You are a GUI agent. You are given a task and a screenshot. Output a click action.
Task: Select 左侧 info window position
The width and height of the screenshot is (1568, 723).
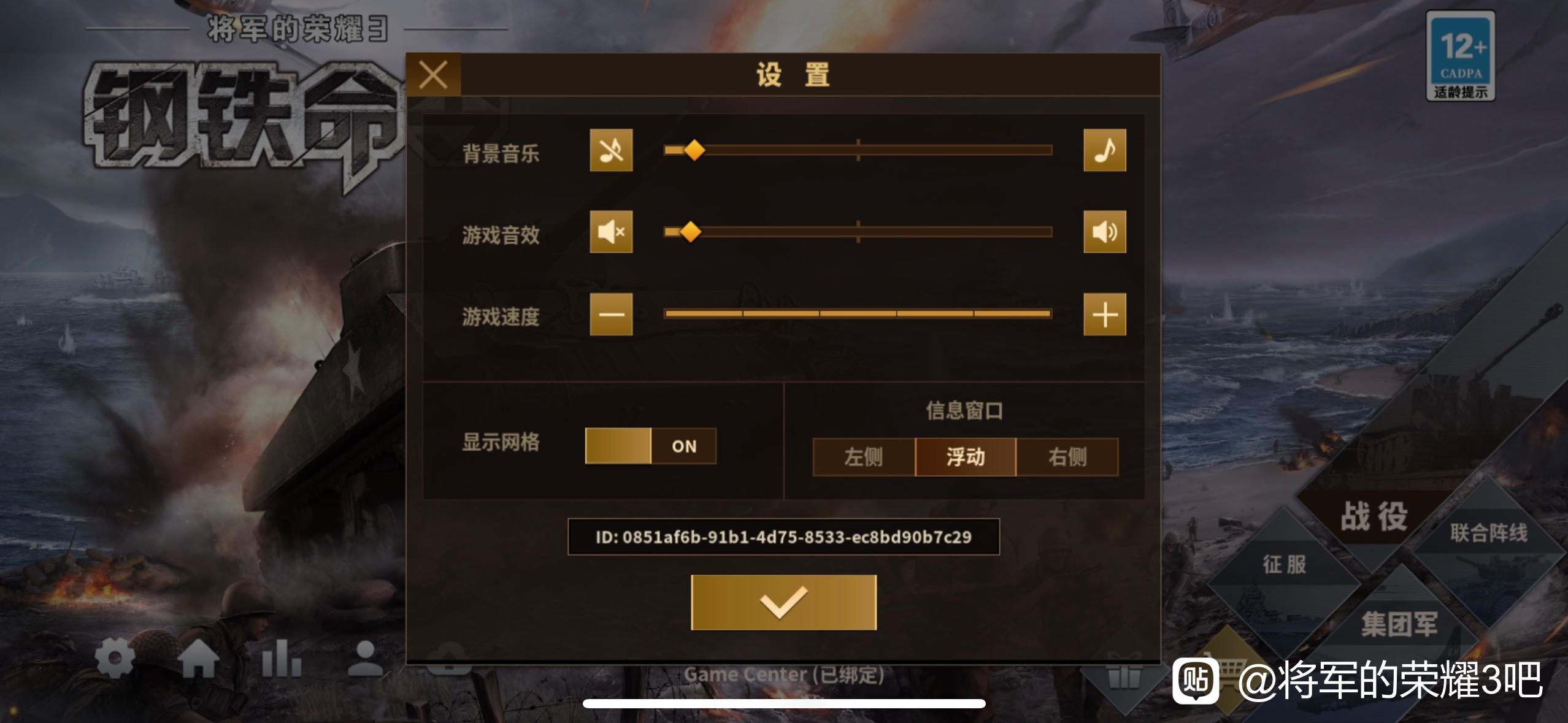click(x=864, y=457)
